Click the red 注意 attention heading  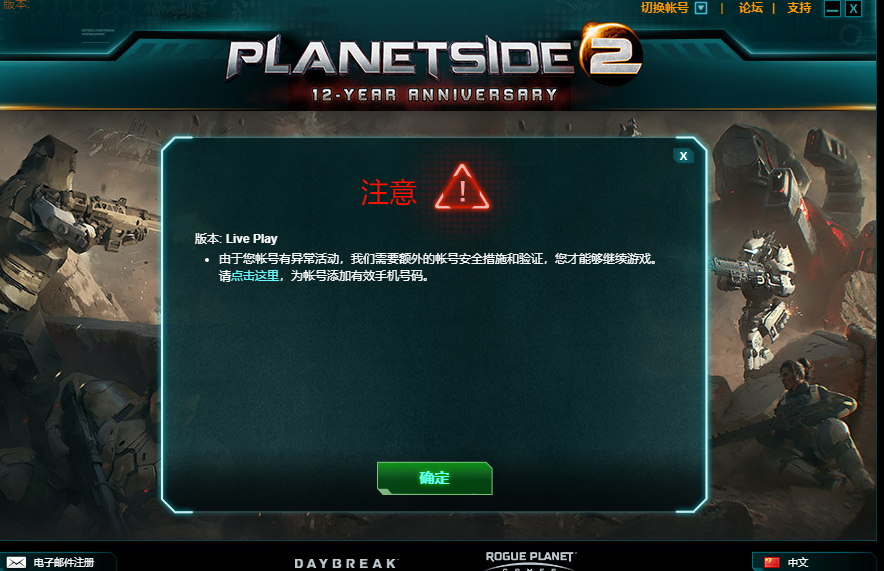pos(388,192)
